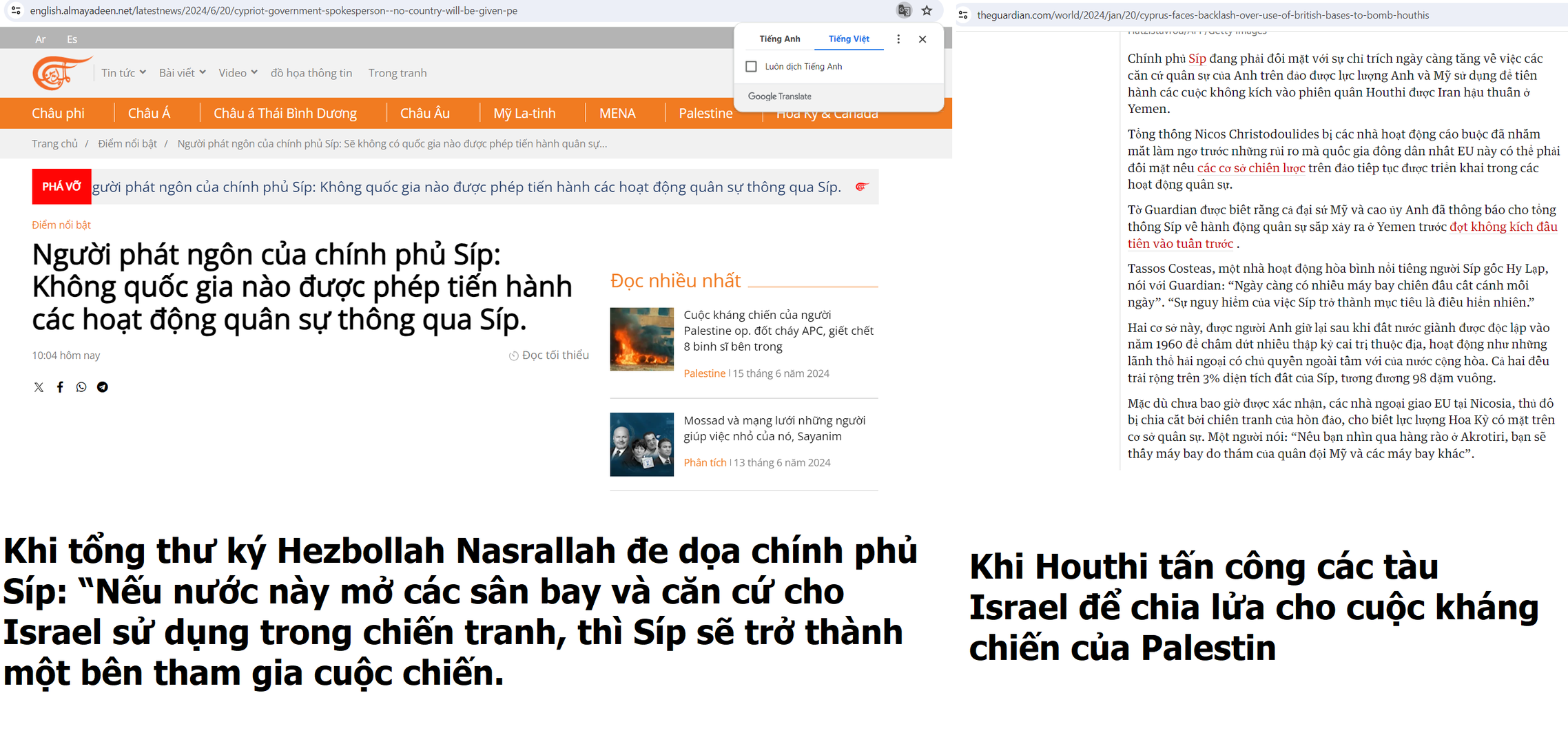Click the 'các cơ sở chiến lược' link
Image resolution: width=1568 pixels, height=744 pixels.
coord(1250,168)
